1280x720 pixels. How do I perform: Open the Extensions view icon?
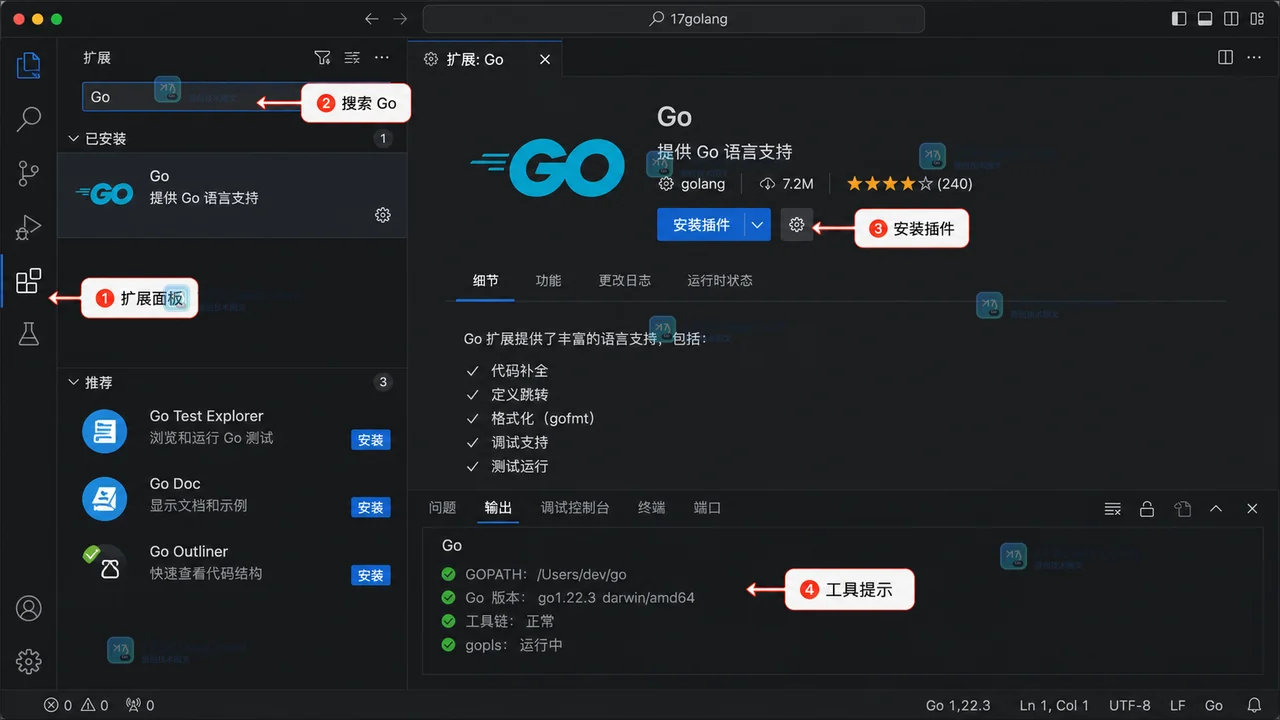click(29, 281)
